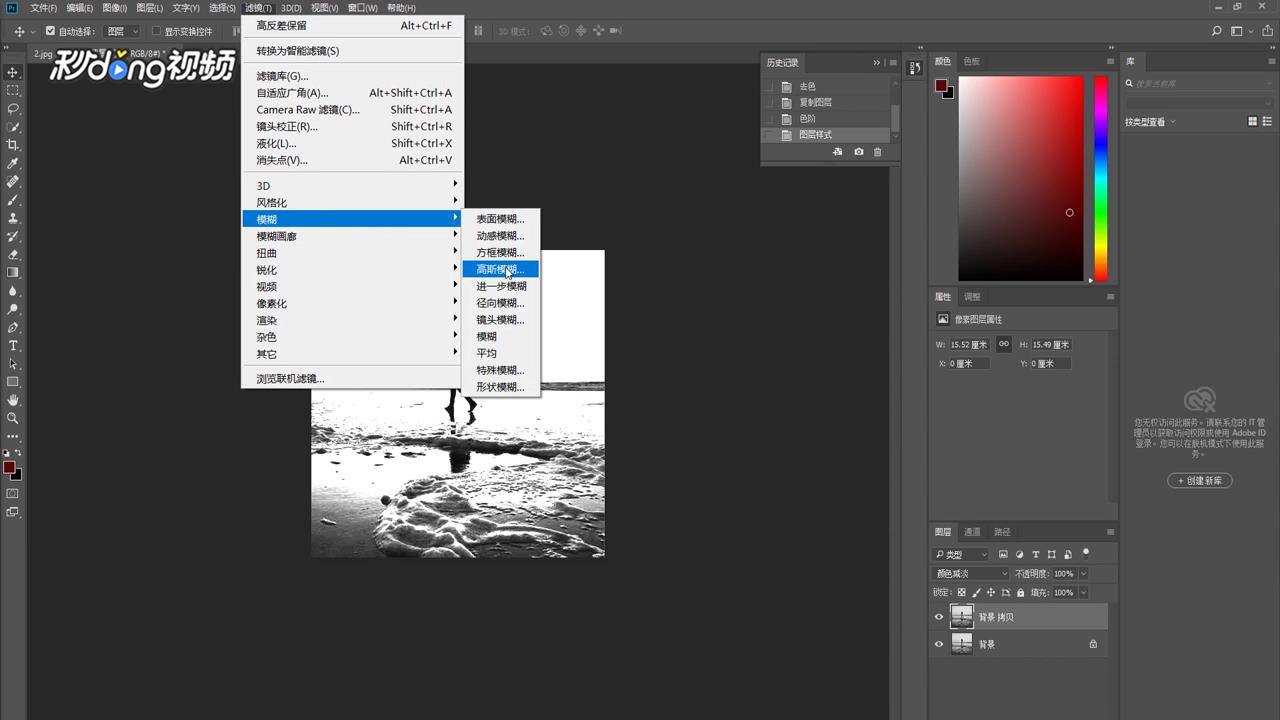Screen dimensions: 1280x720
Task: Open the Color panel menu
Action: pos(1110,62)
